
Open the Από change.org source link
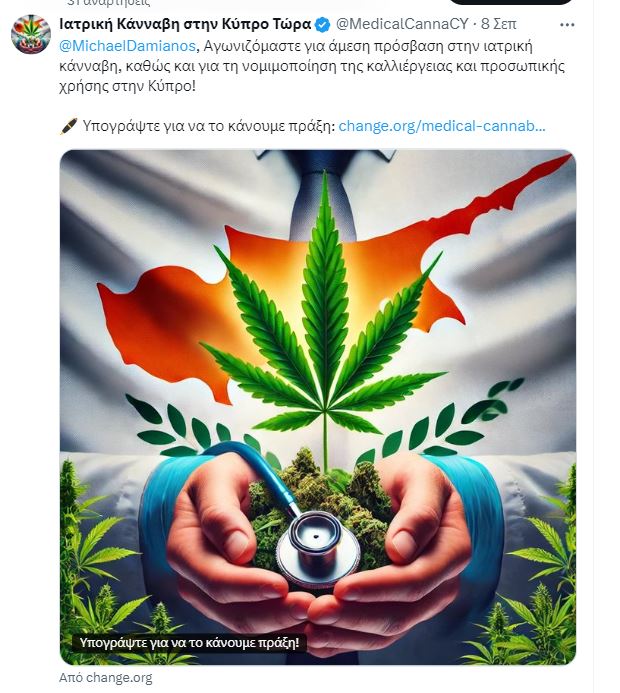coord(106,678)
